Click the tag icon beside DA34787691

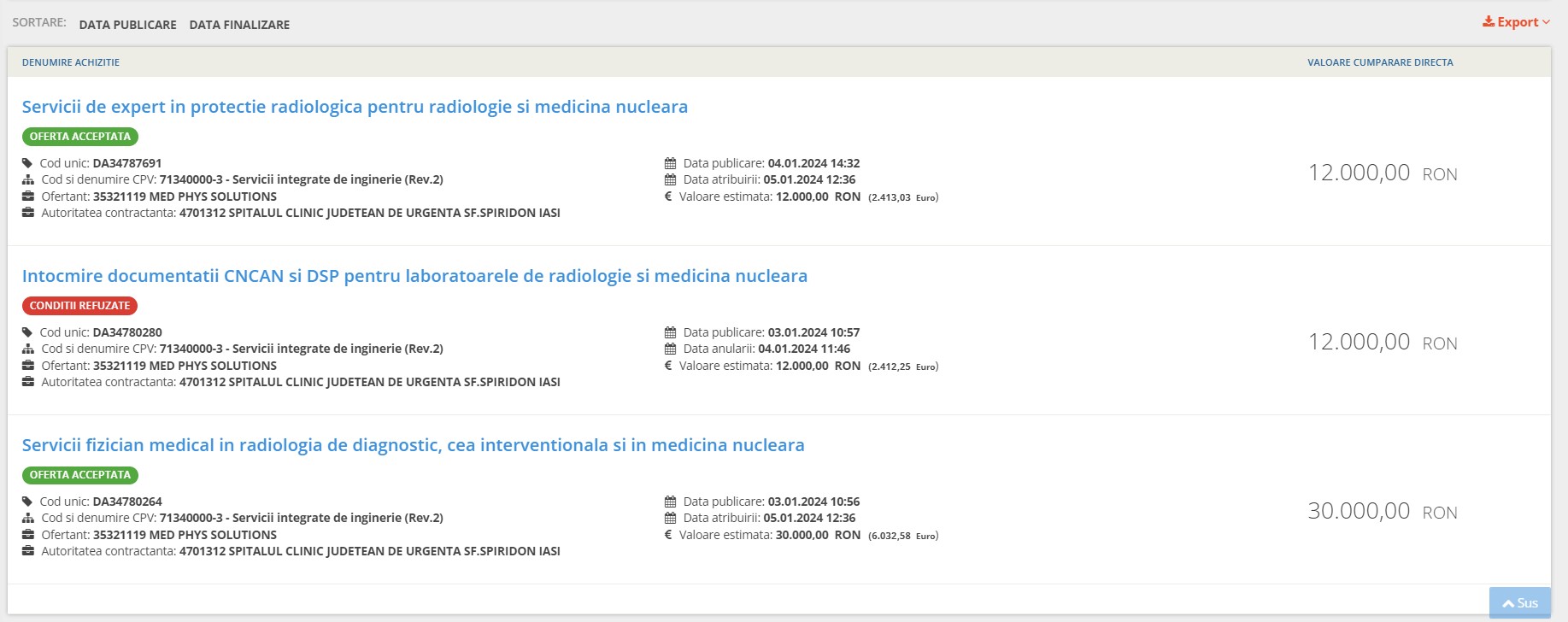point(27,163)
